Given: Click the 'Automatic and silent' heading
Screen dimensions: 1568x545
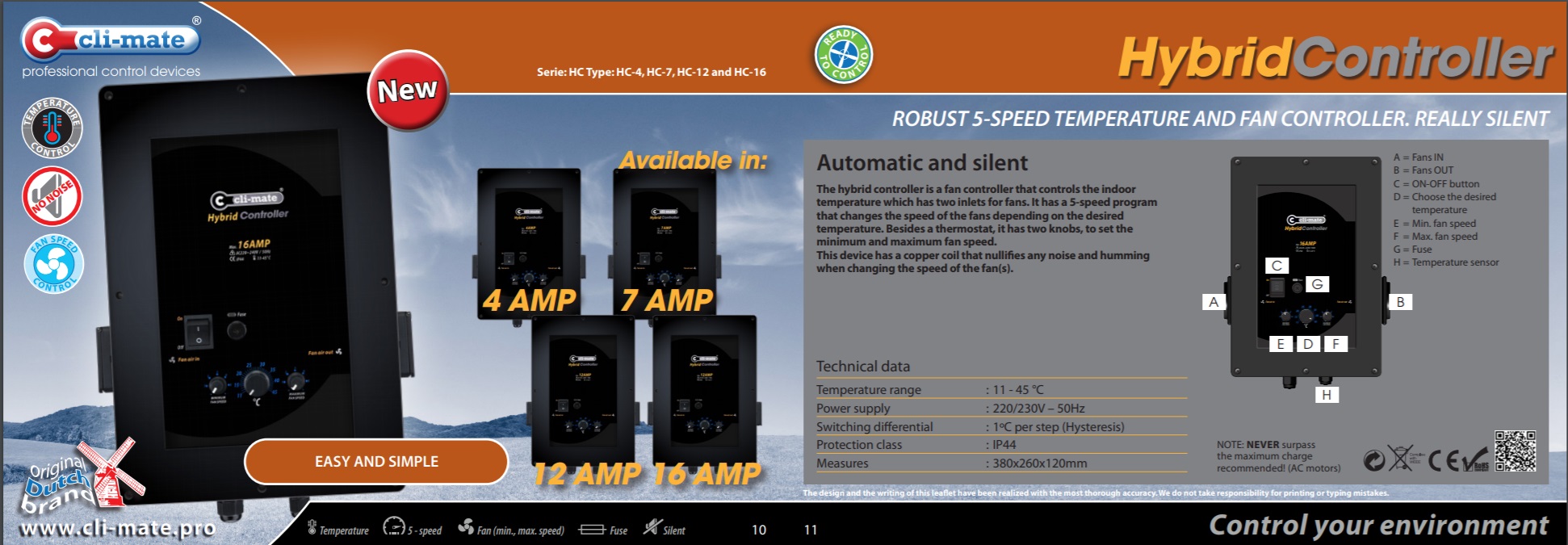Looking at the screenshot, I should [922, 163].
